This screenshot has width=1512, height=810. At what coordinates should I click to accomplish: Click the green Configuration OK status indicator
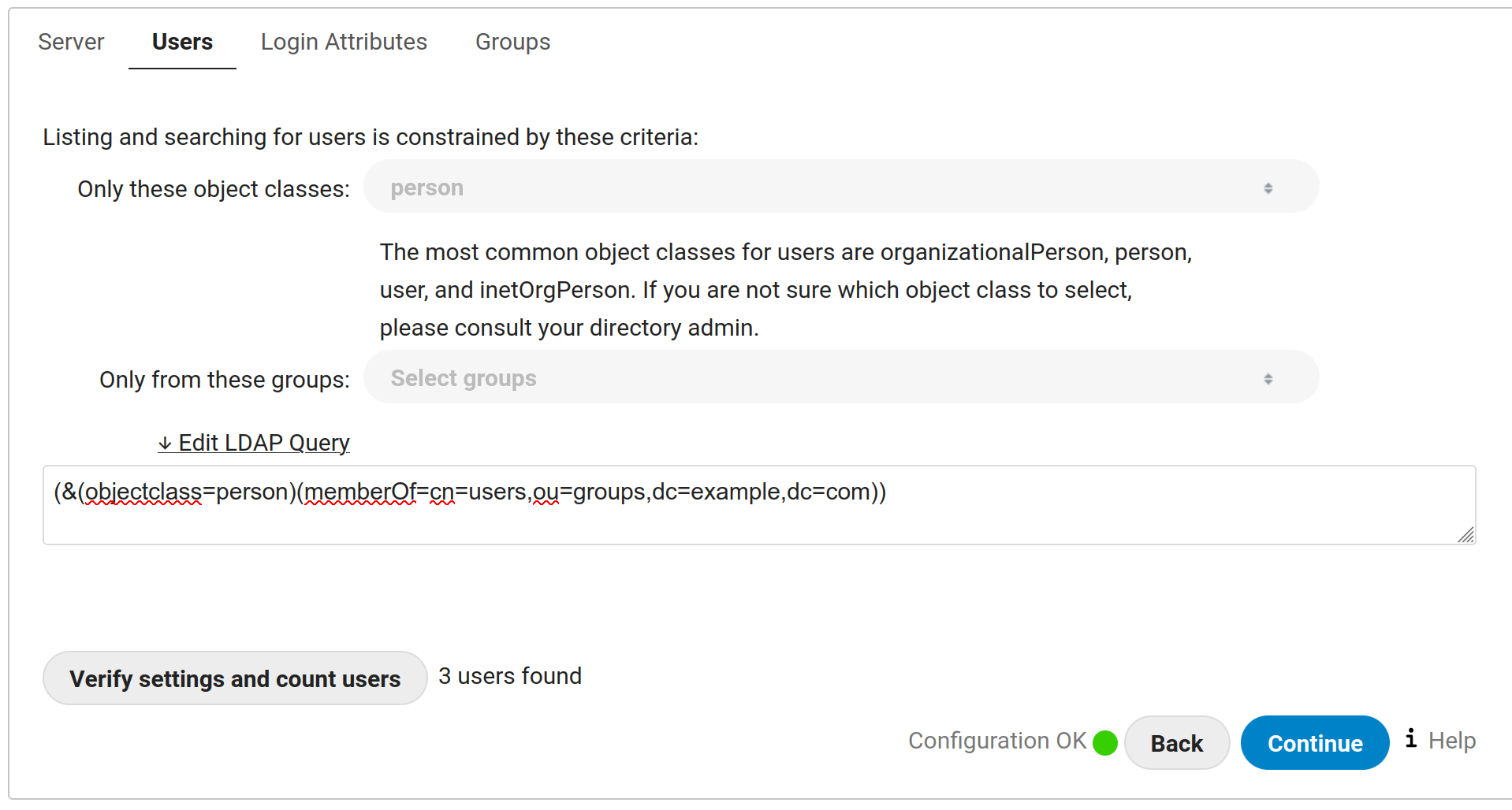point(1107,741)
